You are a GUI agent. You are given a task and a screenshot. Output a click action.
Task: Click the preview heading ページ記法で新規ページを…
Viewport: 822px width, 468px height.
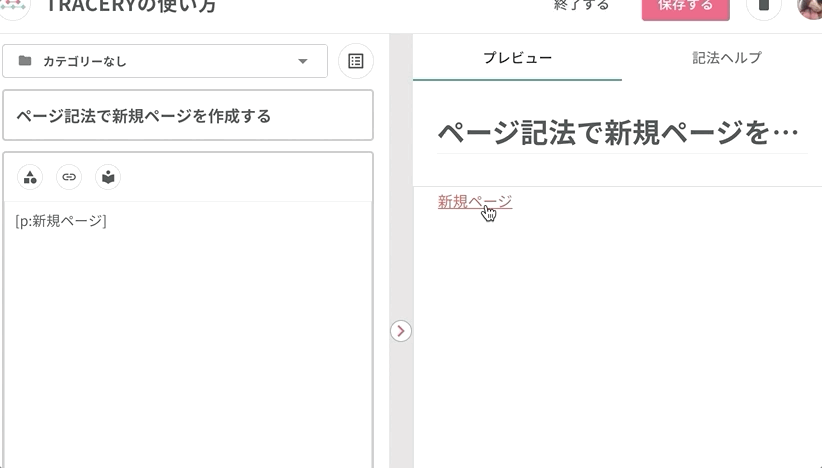[618, 132]
